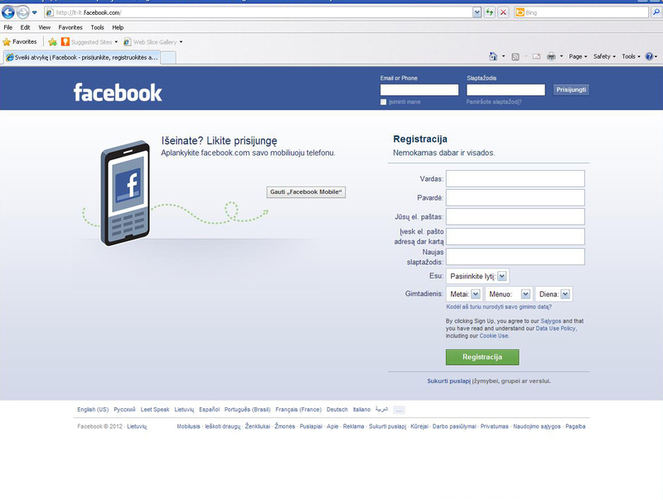Click the green Registracija button
Viewport: 663px width, 500px height.
coord(482,357)
